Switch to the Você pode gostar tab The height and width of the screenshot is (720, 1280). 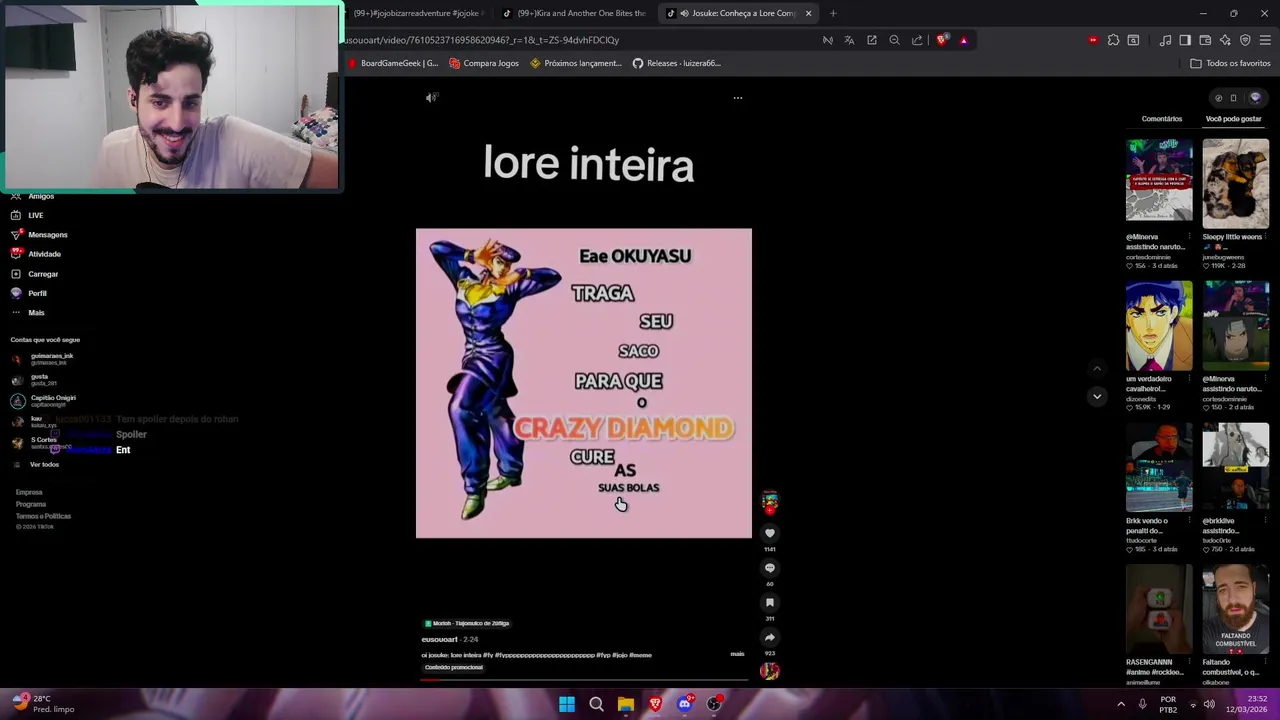[x=1233, y=119]
